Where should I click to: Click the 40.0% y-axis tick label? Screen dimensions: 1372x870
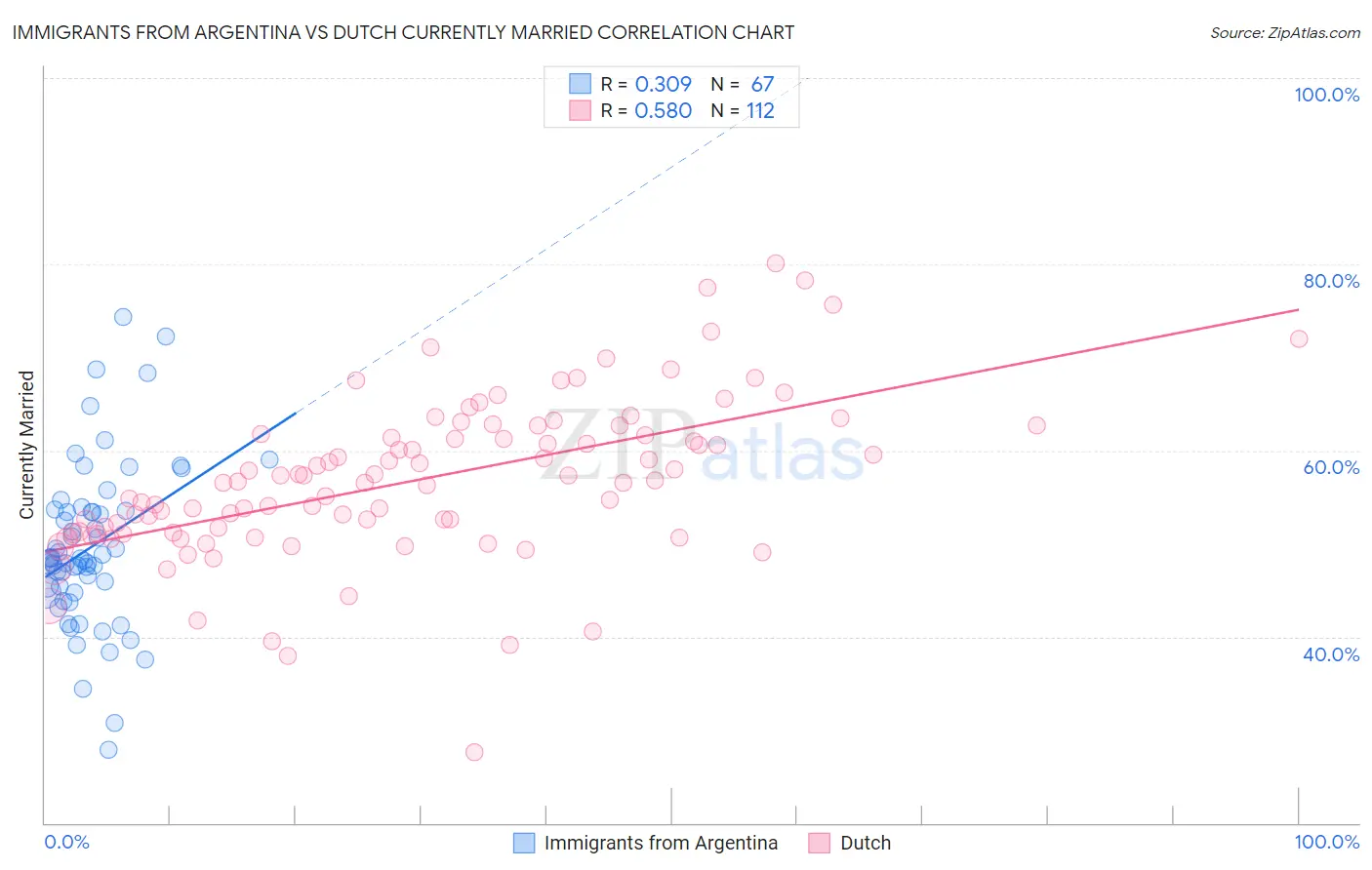pyautogui.click(x=1331, y=654)
